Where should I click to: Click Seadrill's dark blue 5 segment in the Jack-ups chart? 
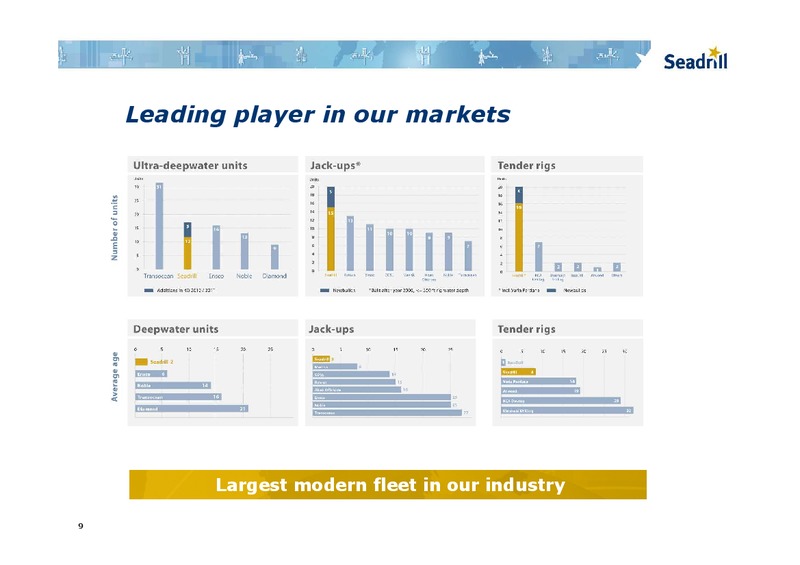[x=331, y=197]
